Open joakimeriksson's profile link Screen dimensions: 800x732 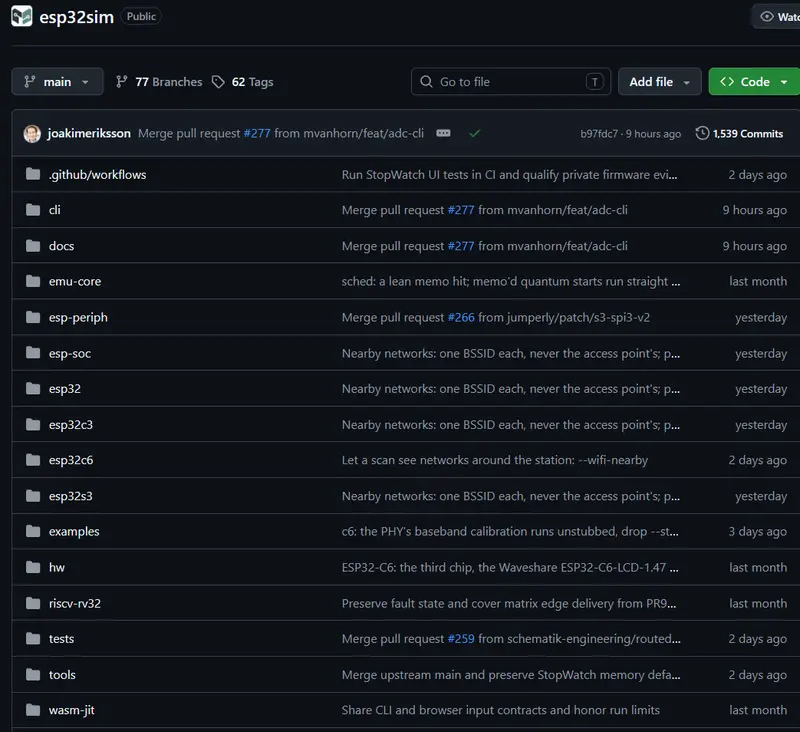tap(89, 134)
